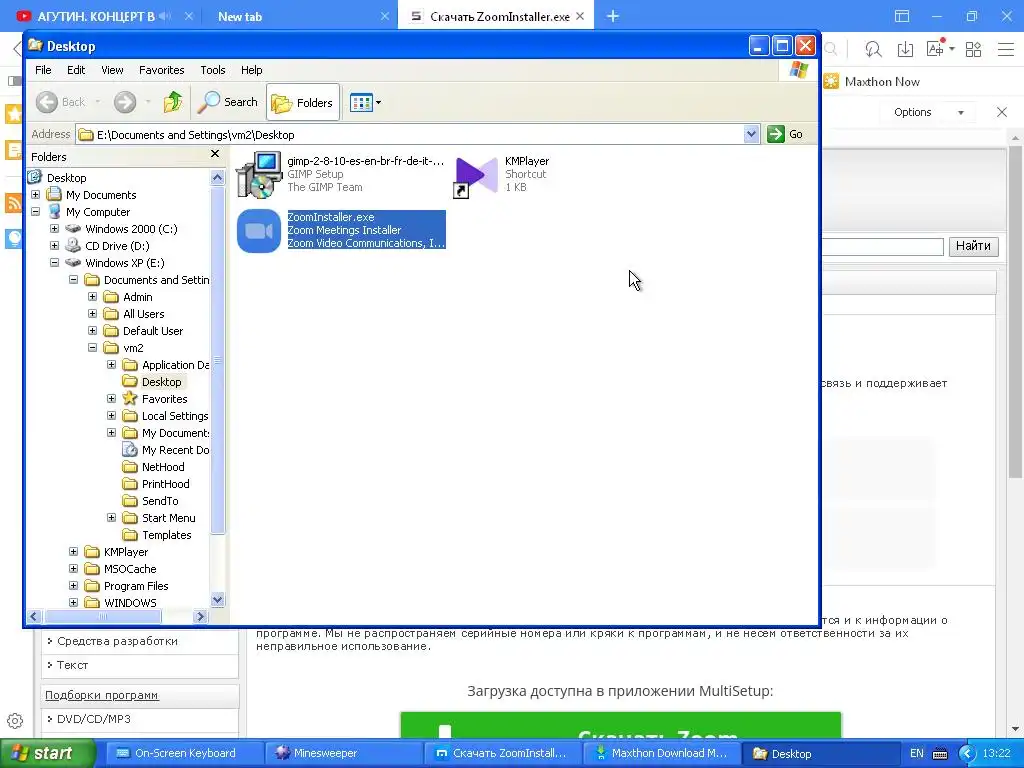Click the Forward navigation arrow icon
This screenshot has width=1024, height=768.
point(125,102)
